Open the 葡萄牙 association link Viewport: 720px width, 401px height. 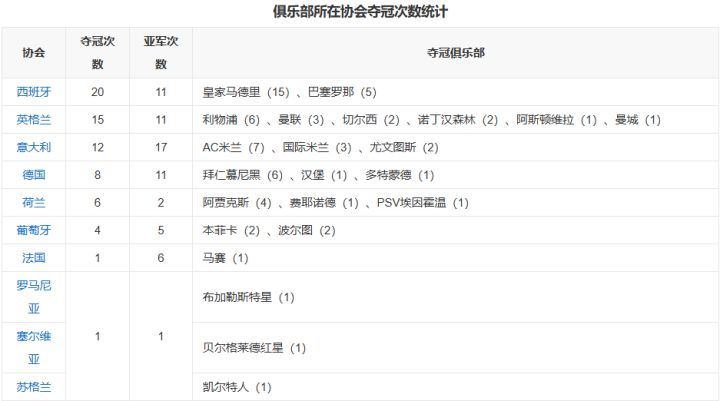tap(34, 230)
